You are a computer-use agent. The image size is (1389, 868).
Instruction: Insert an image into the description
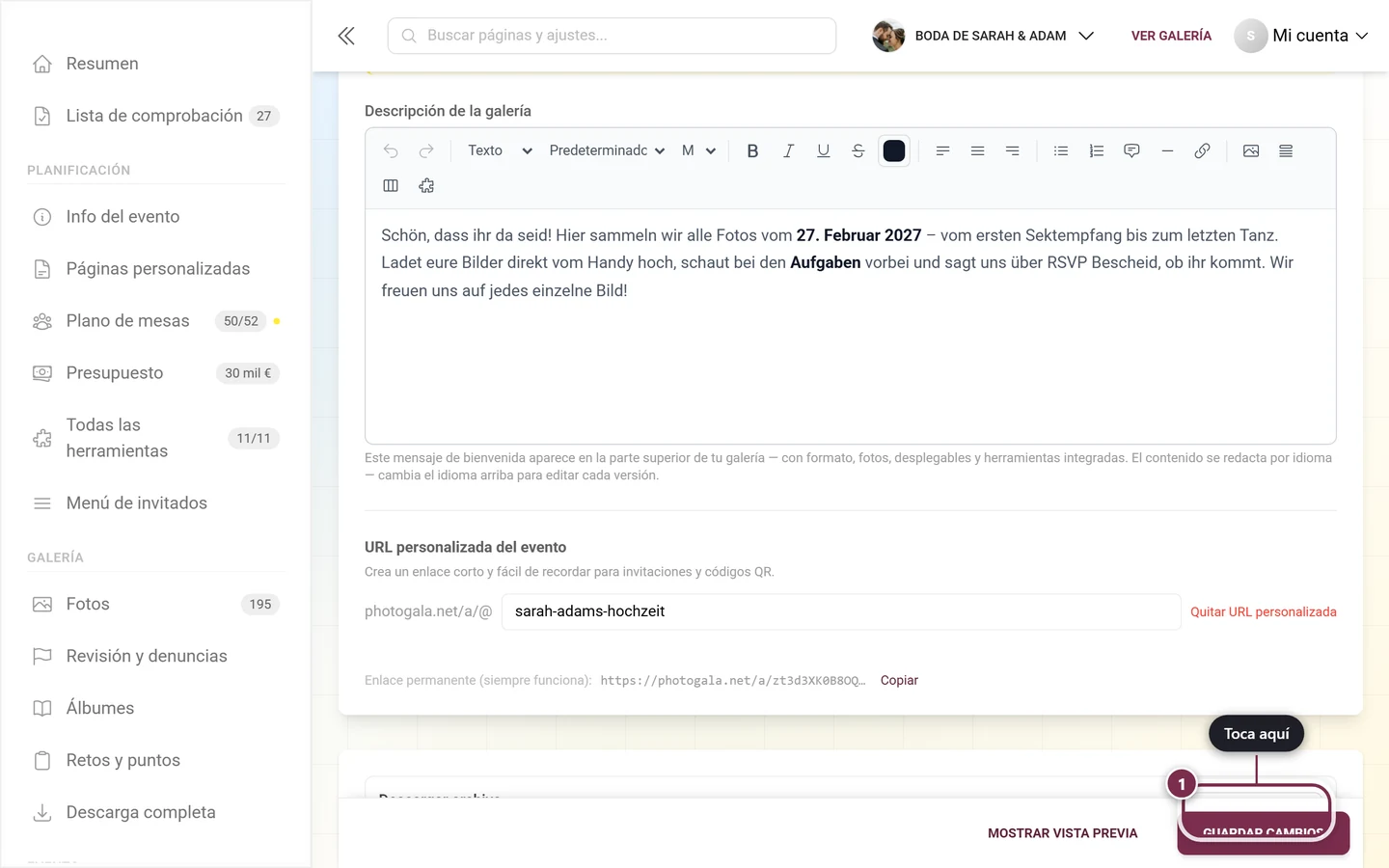tap(1251, 150)
